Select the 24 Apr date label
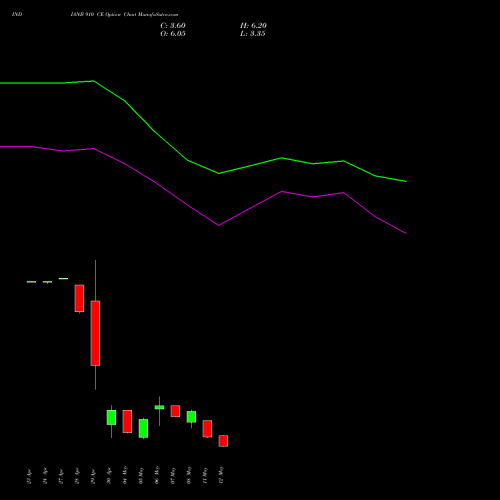 45,477
